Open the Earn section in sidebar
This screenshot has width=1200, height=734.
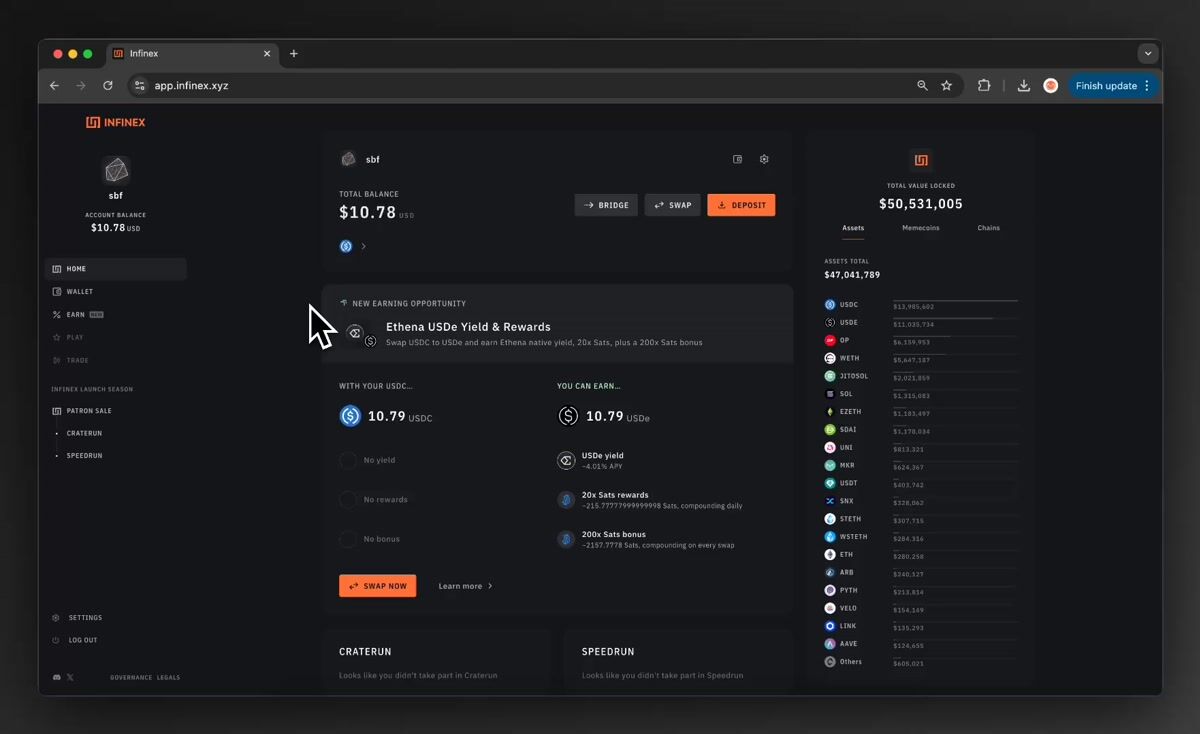[x=116, y=314]
